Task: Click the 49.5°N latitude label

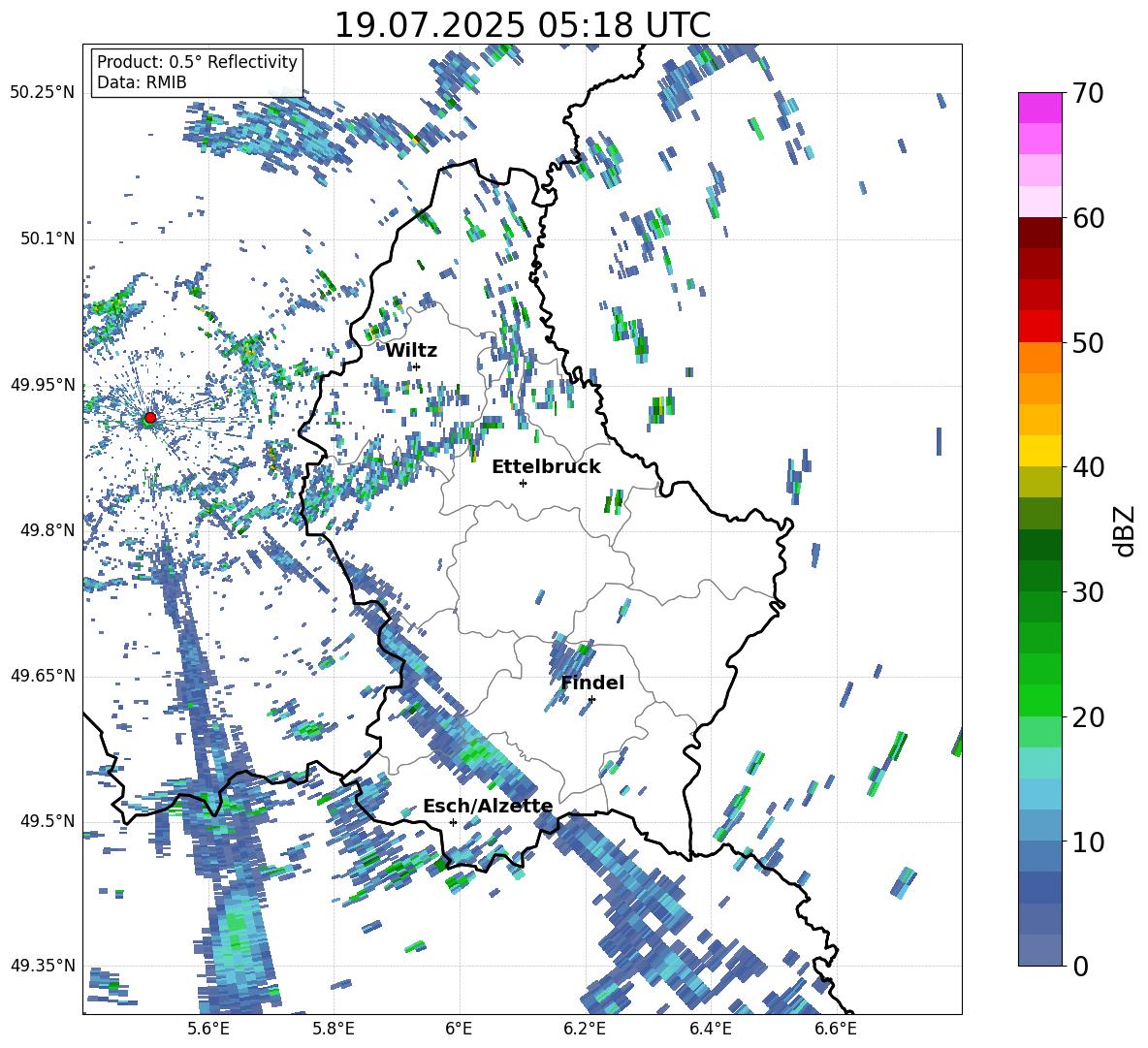Action: tap(47, 821)
